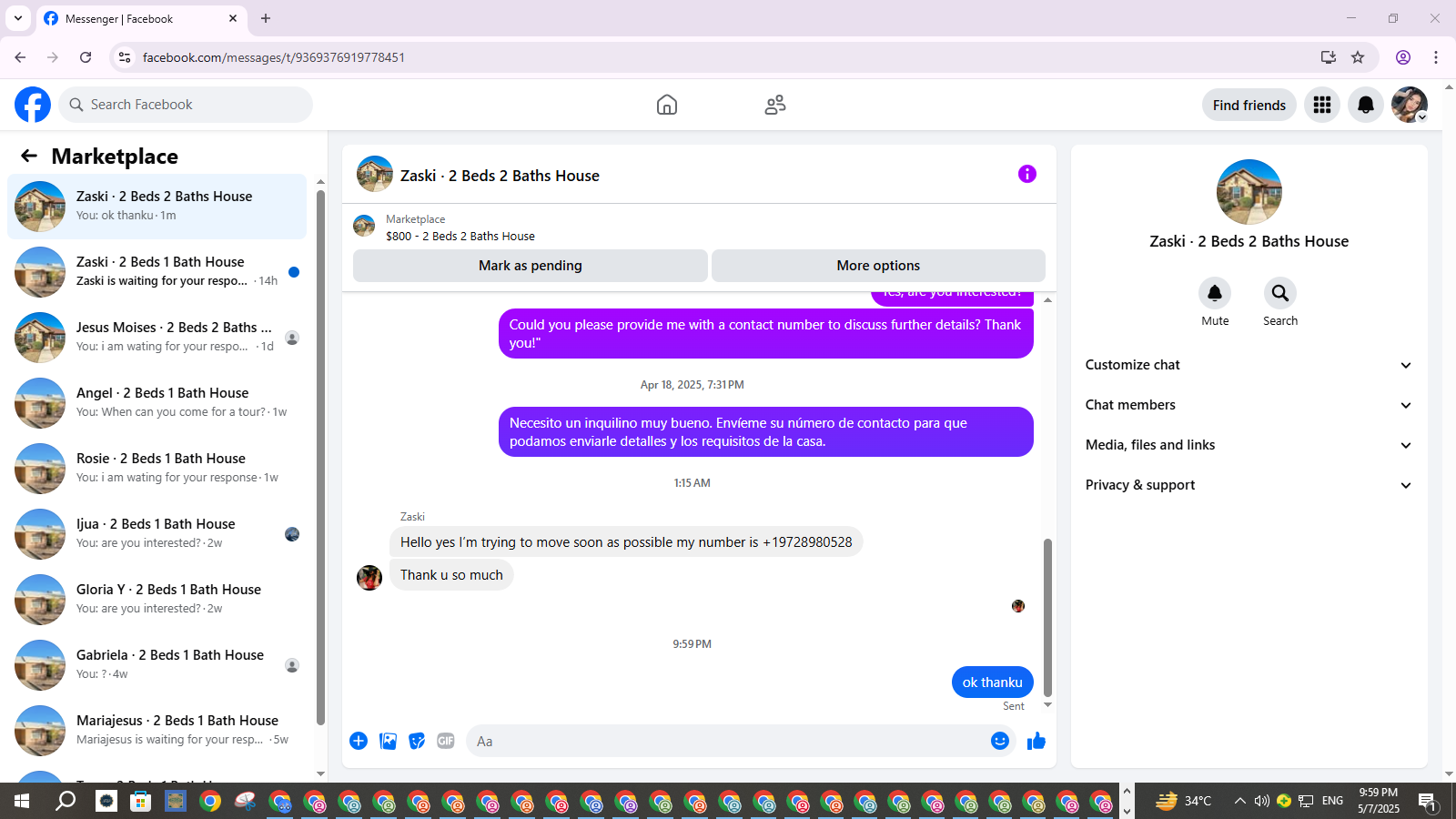Click Find friends button
Screen dimensions: 1456x819
(x=1249, y=105)
